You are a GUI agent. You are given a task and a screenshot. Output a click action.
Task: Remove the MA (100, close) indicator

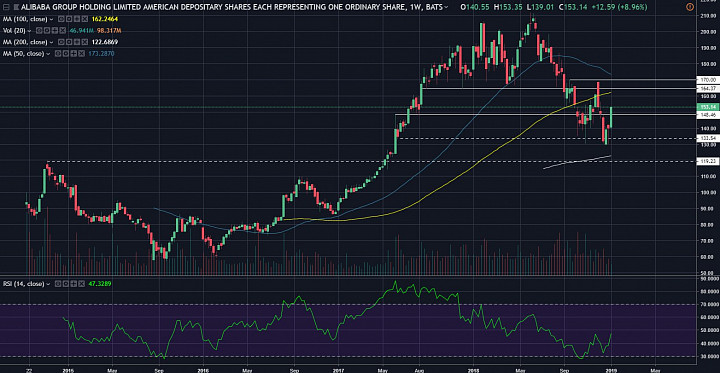tap(85, 19)
